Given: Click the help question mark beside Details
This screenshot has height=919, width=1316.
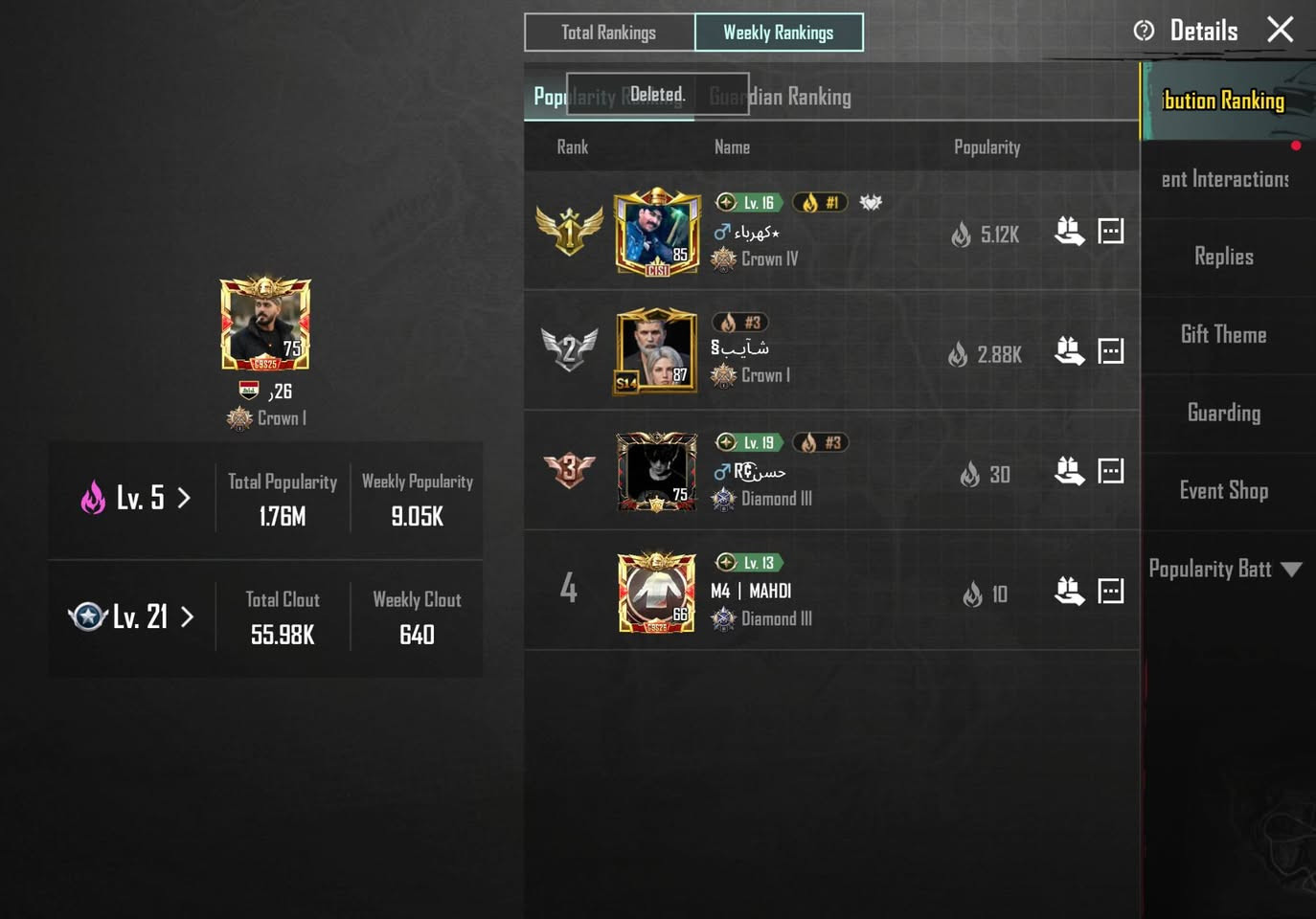Looking at the screenshot, I should [1144, 31].
